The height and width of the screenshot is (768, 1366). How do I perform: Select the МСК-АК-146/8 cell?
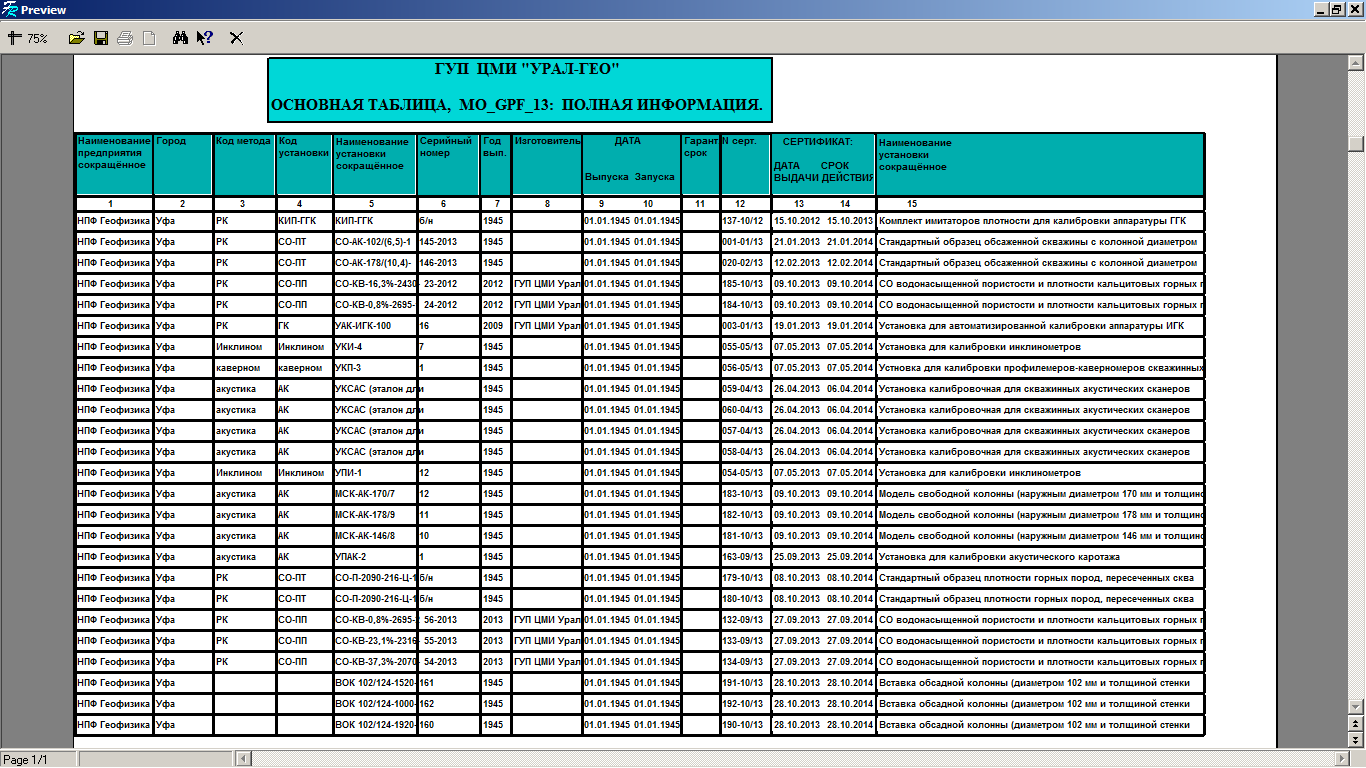click(375, 536)
